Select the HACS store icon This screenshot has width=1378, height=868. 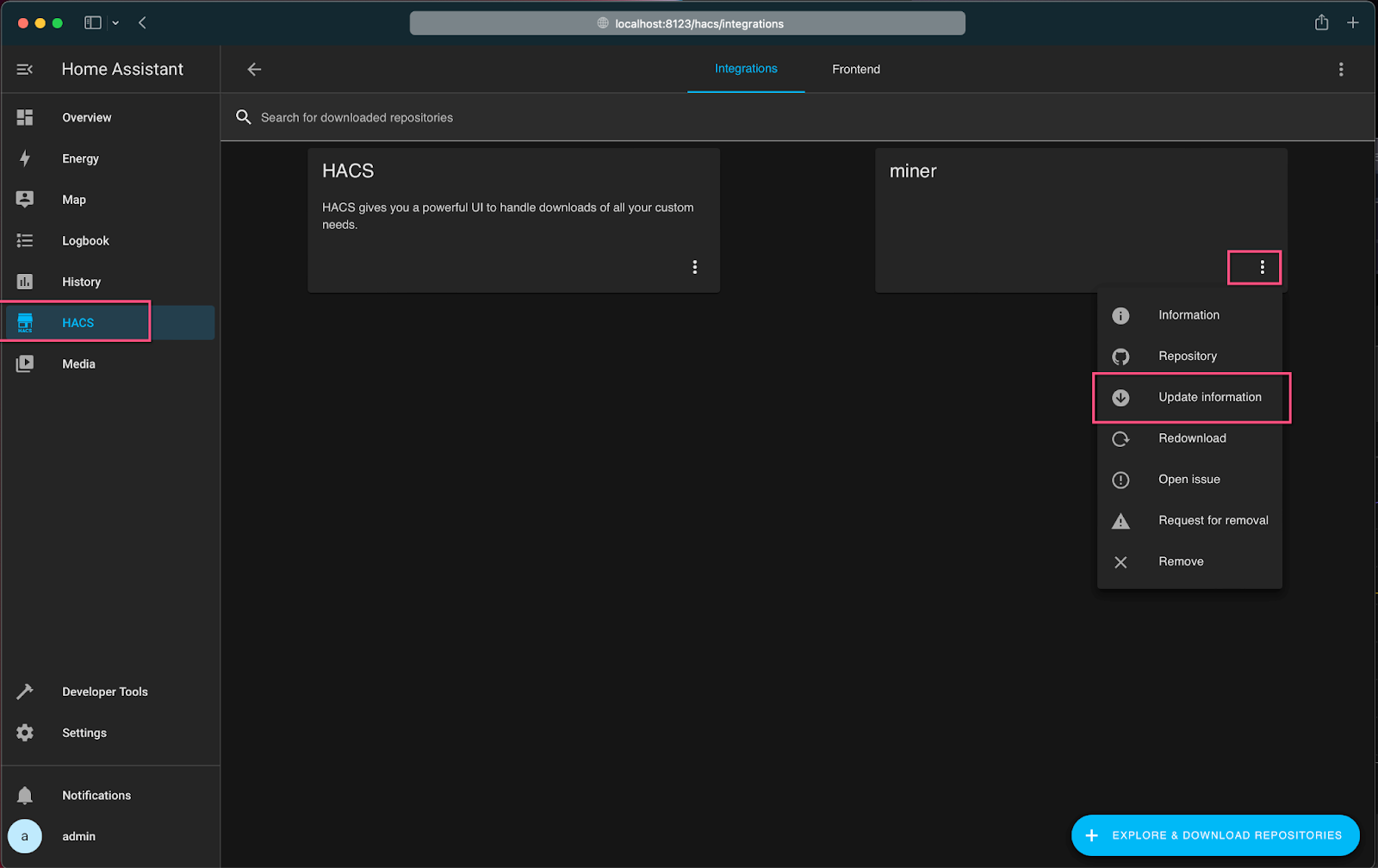pos(25,323)
